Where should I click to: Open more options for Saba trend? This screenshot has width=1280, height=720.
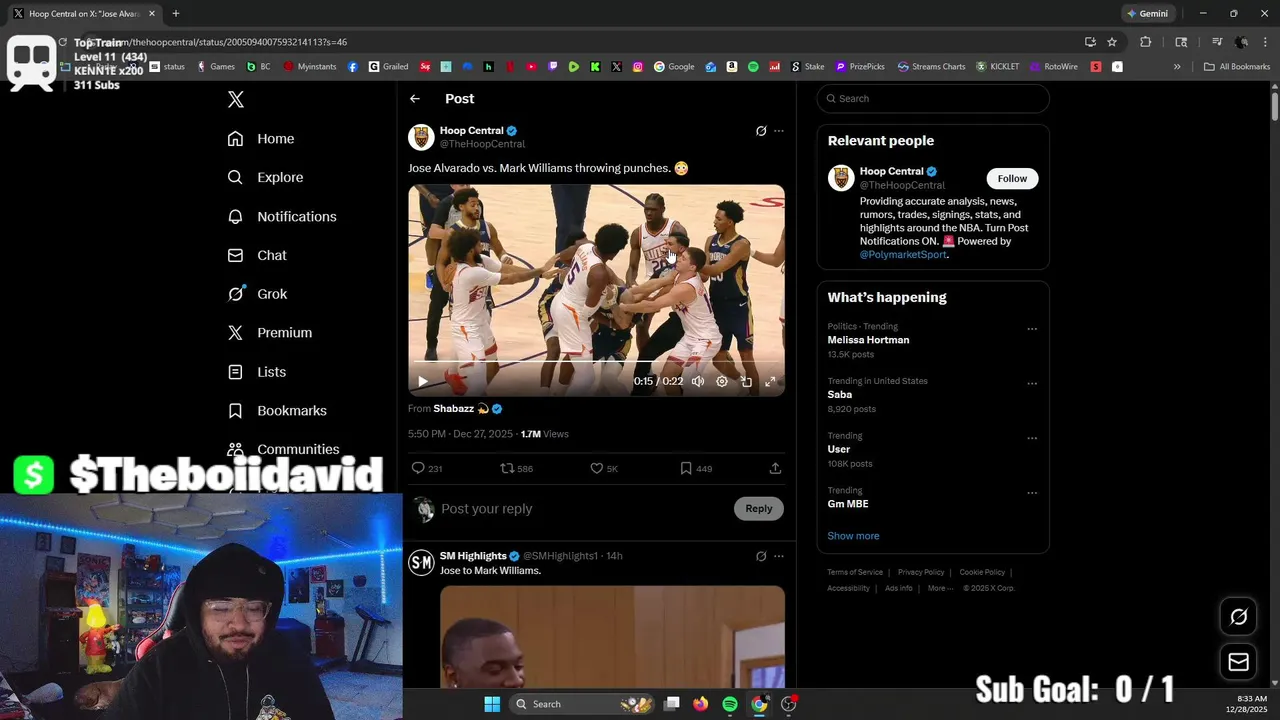click(1032, 384)
